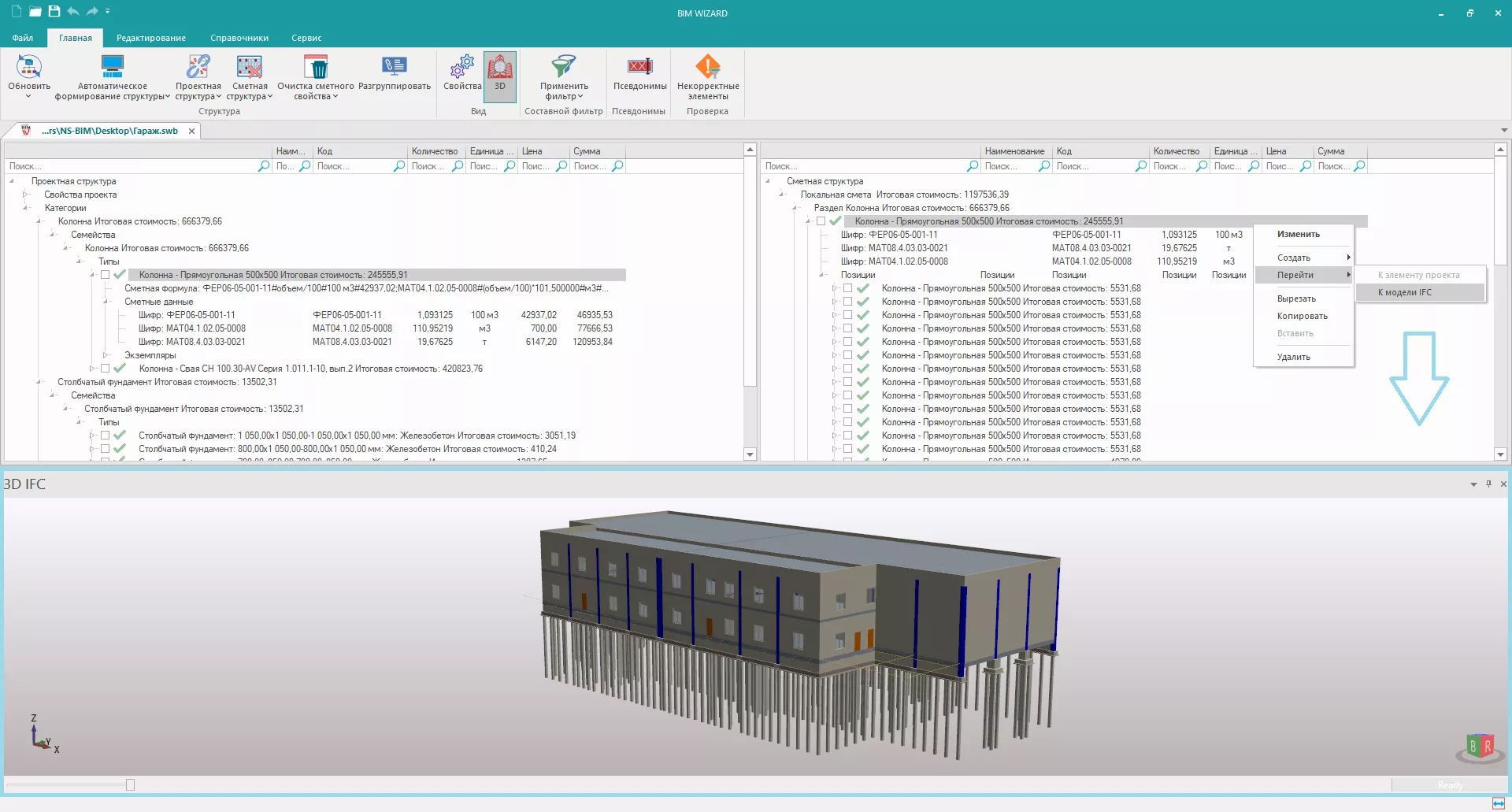Image resolution: width=1512 pixels, height=812 pixels.
Task: Collapse Локальная смета node
Action: tap(781, 195)
